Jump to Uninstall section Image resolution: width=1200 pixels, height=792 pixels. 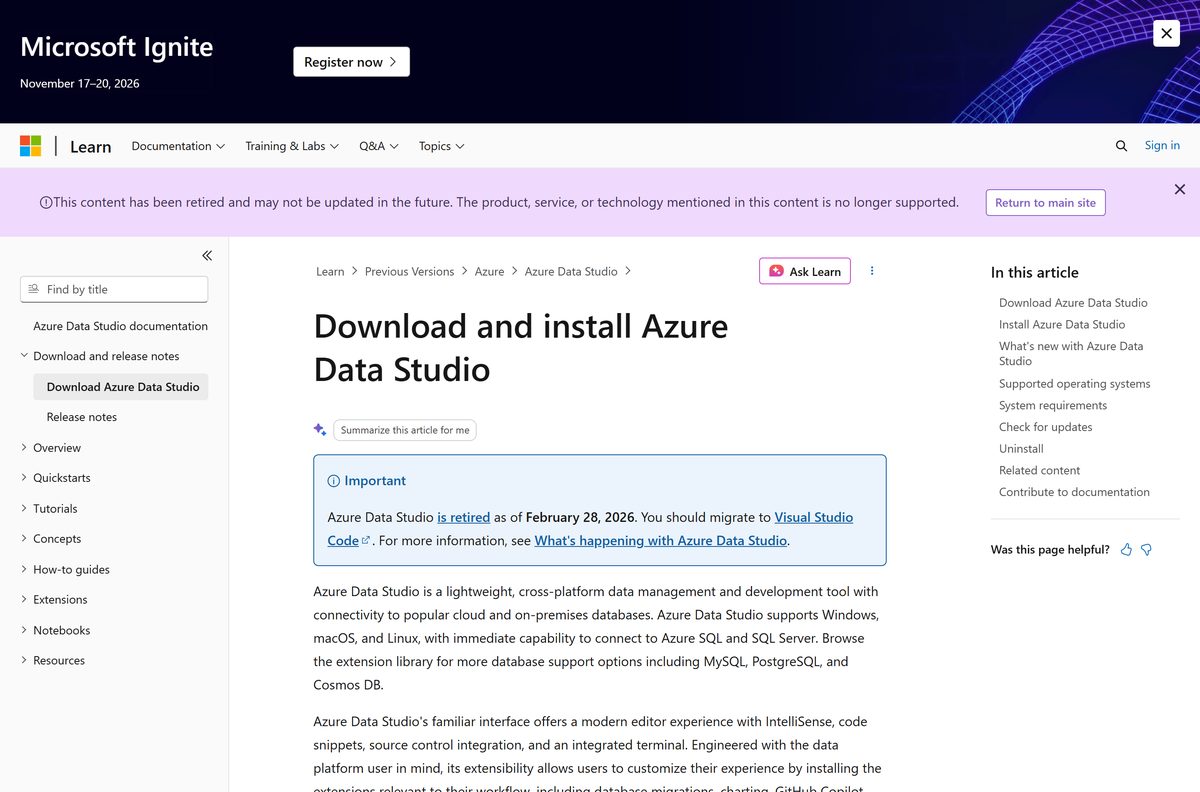click(1021, 449)
